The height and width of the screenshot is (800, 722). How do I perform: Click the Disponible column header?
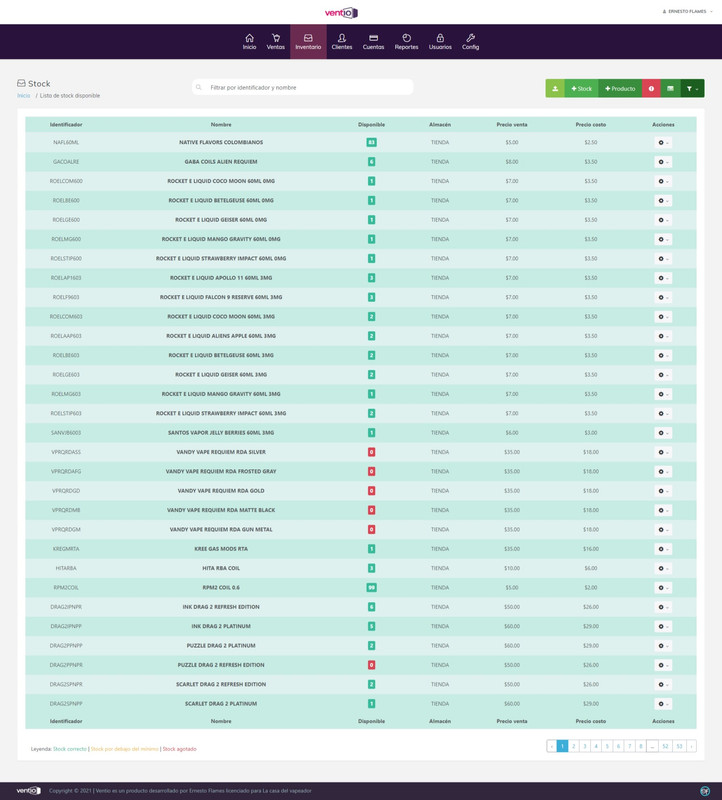pos(371,124)
